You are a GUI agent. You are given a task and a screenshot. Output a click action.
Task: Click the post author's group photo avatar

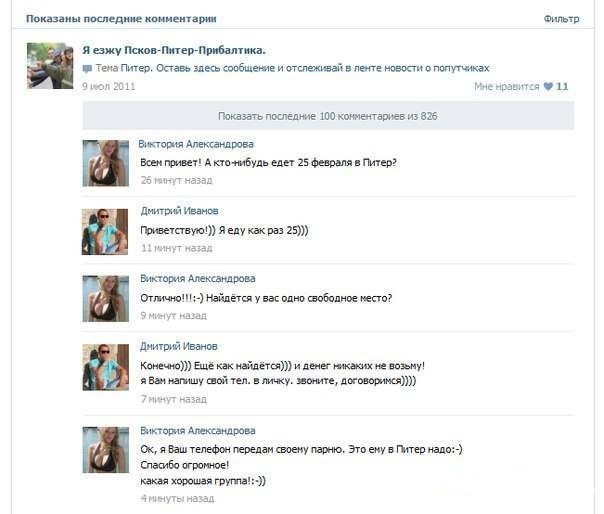click(50, 66)
